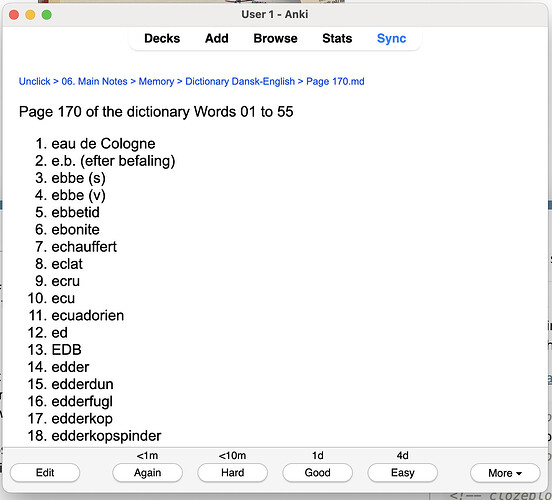This screenshot has height=500, width=552.
Task: Select list entry EDB
Action: [x=67, y=350]
